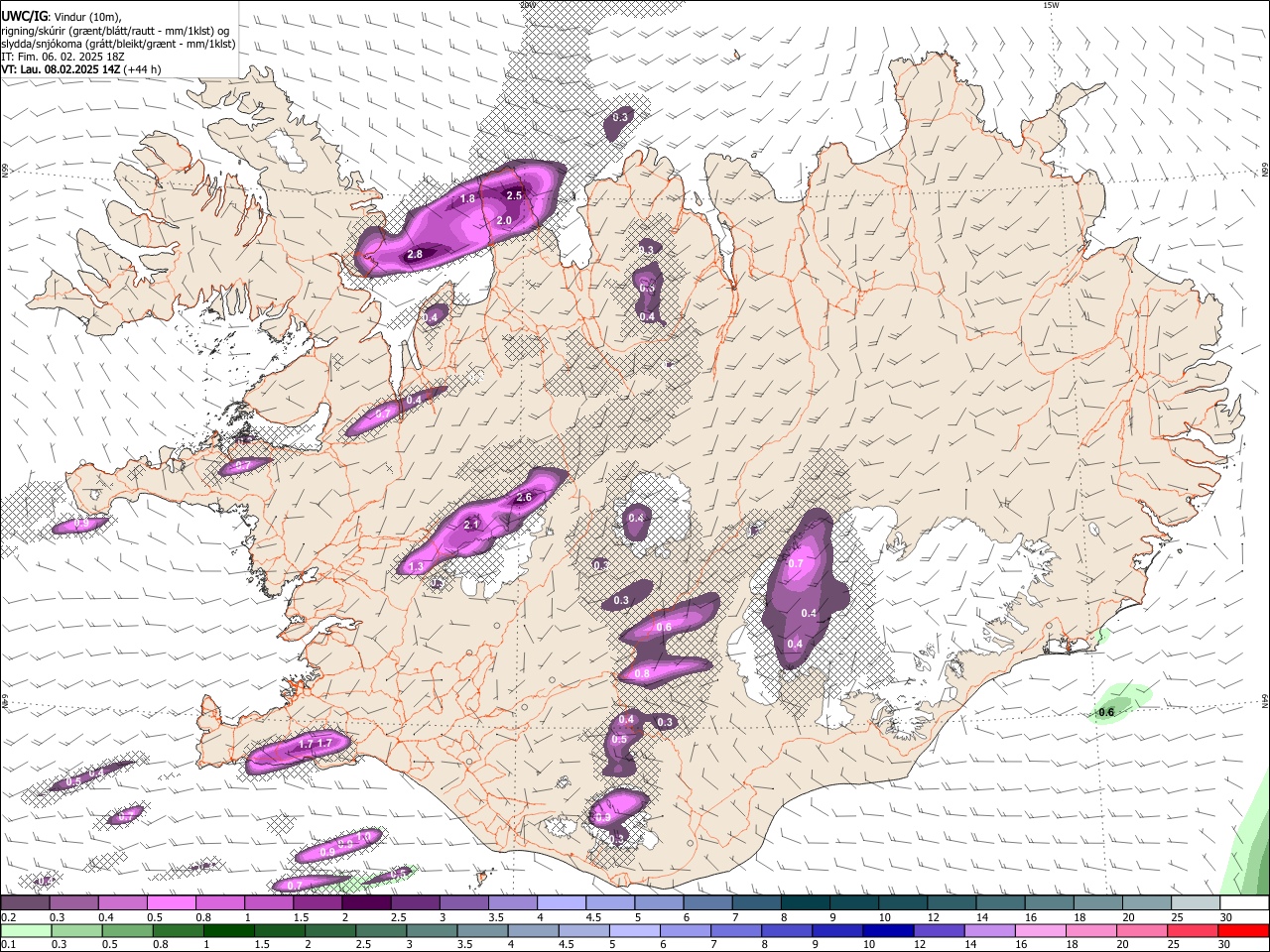Click the green 0.6 rain value offshore
This screenshot has height=952, width=1270.
1107,712
